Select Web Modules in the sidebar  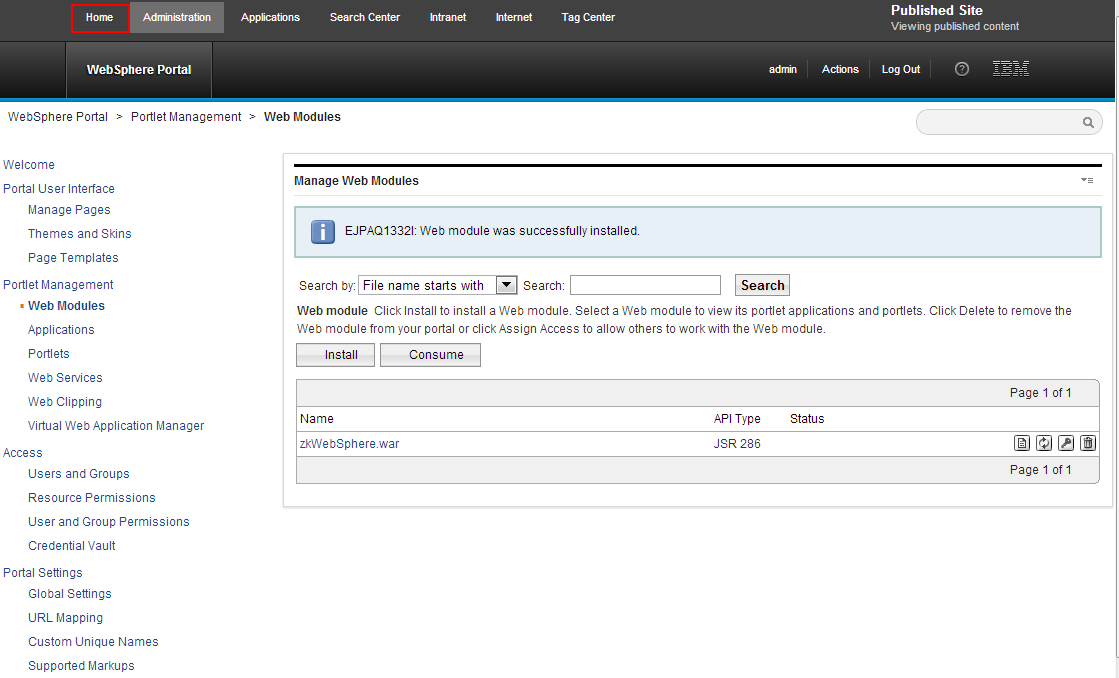point(66,305)
